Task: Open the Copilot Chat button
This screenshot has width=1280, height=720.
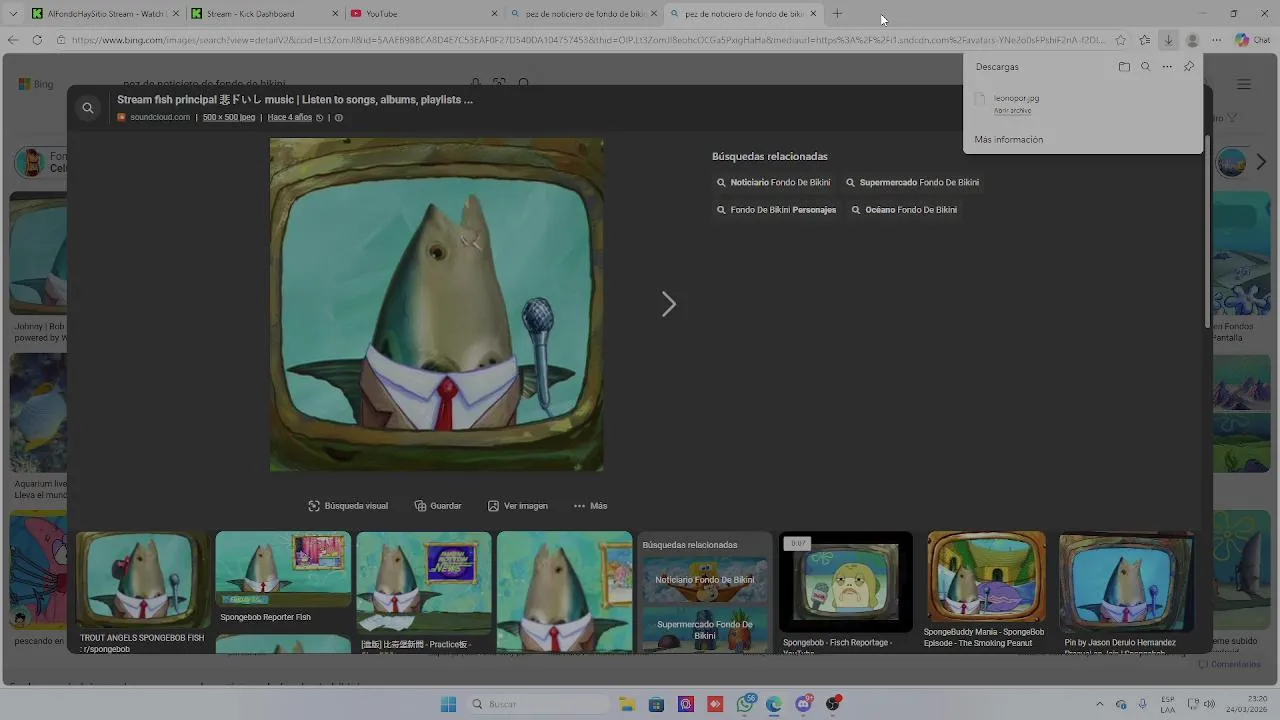Action: 1252,40
